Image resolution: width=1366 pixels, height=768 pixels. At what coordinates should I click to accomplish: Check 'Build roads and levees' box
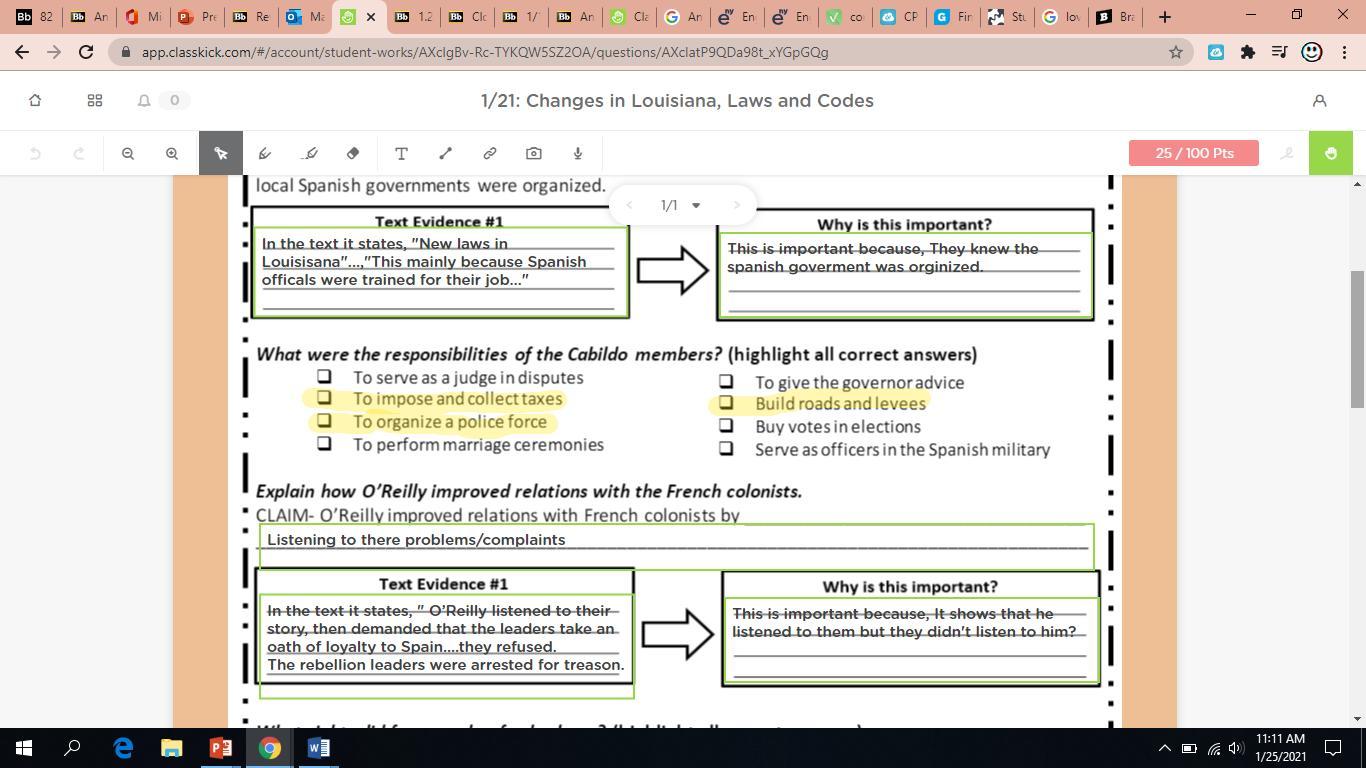[726, 403]
